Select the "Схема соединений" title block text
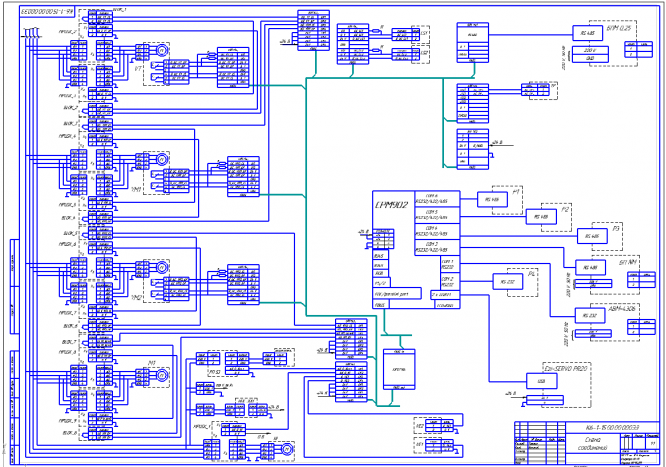The image size is (666, 467). tap(592, 443)
